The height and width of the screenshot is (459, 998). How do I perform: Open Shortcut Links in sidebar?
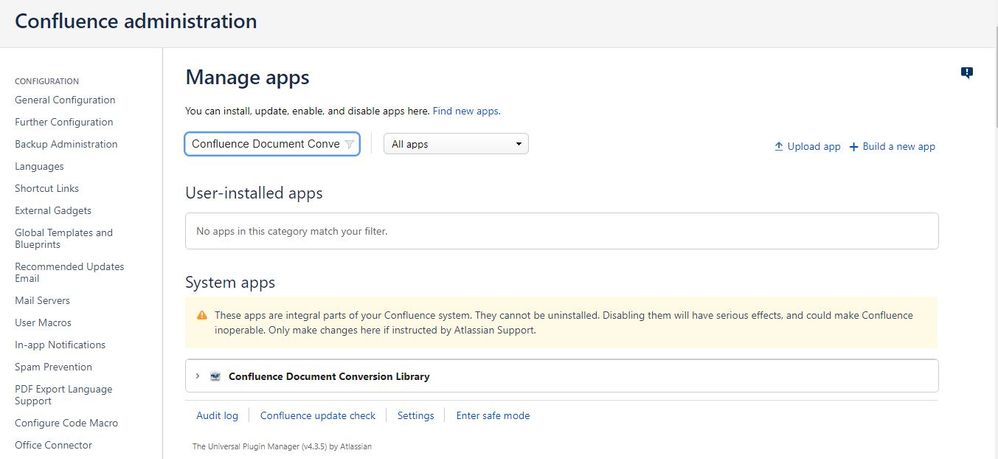pyautogui.click(x=47, y=188)
